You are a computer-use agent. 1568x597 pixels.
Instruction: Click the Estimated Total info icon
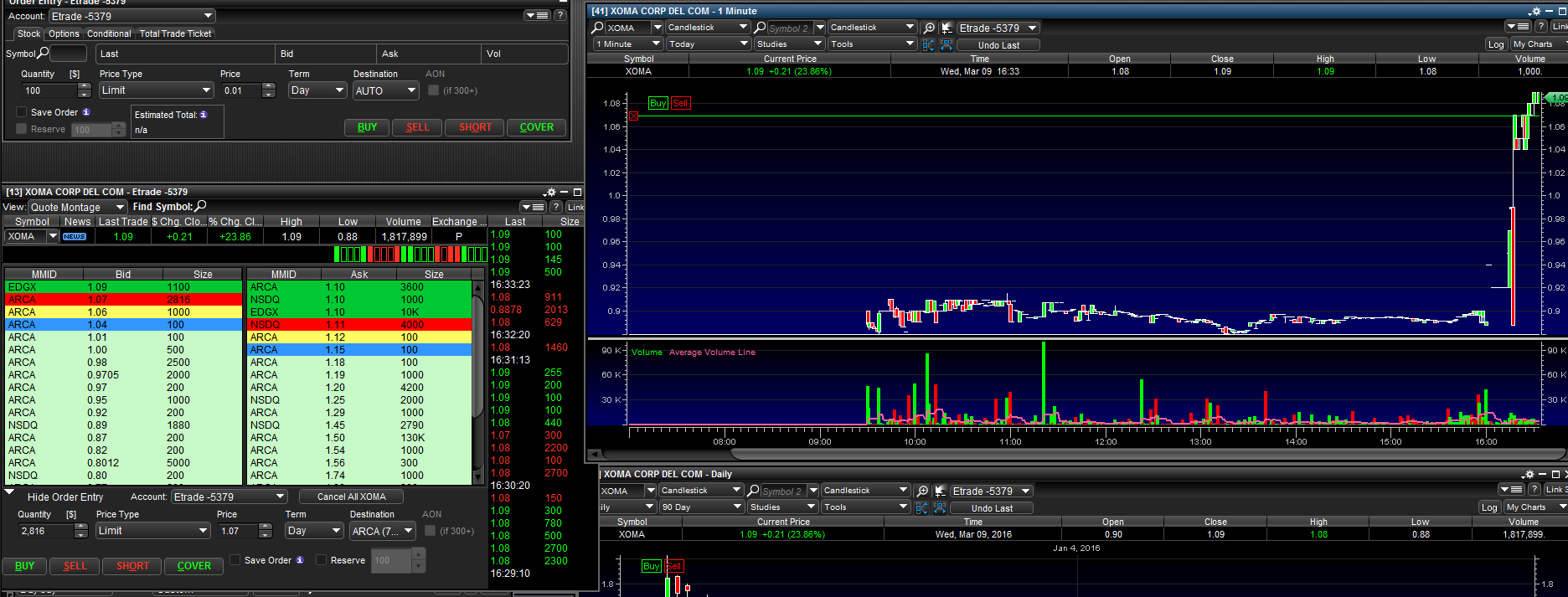[x=204, y=115]
